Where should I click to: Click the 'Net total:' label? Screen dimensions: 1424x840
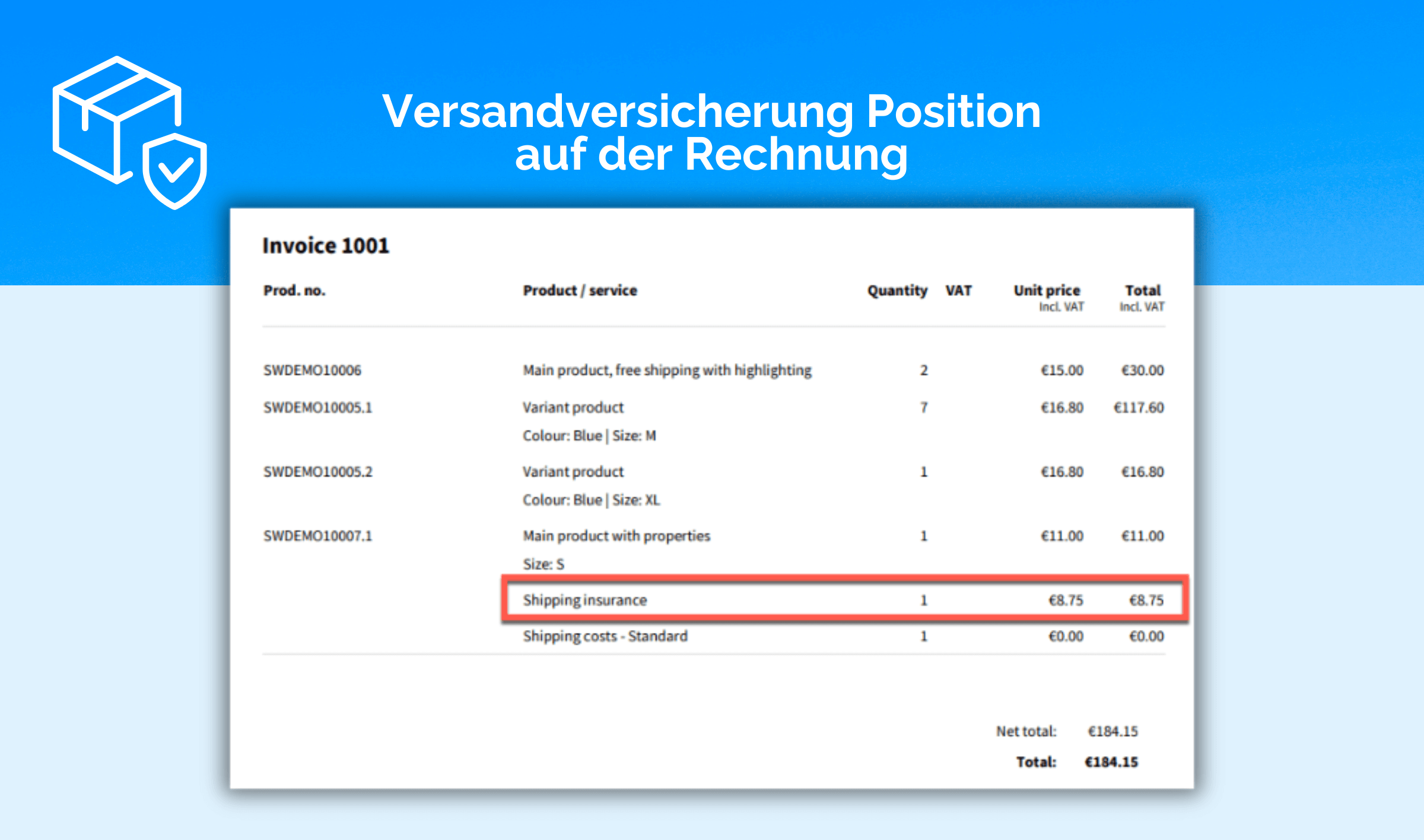1026,731
